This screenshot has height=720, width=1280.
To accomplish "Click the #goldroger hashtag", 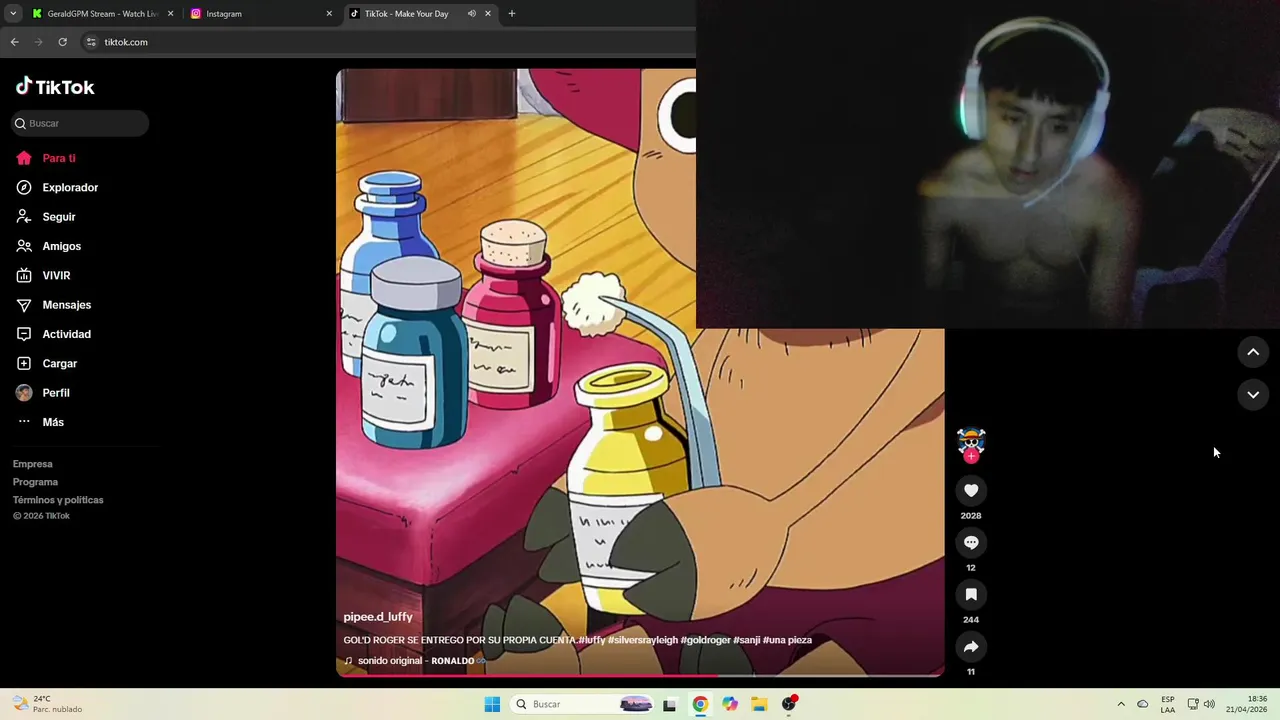I will [705, 640].
